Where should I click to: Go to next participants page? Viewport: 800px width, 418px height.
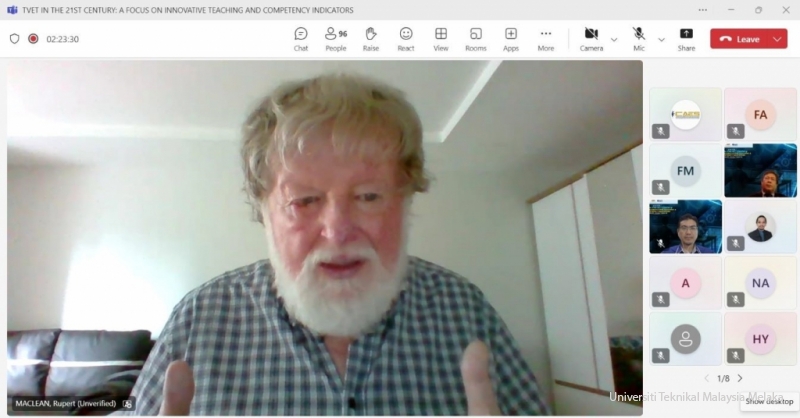pyautogui.click(x=740, y=378)
